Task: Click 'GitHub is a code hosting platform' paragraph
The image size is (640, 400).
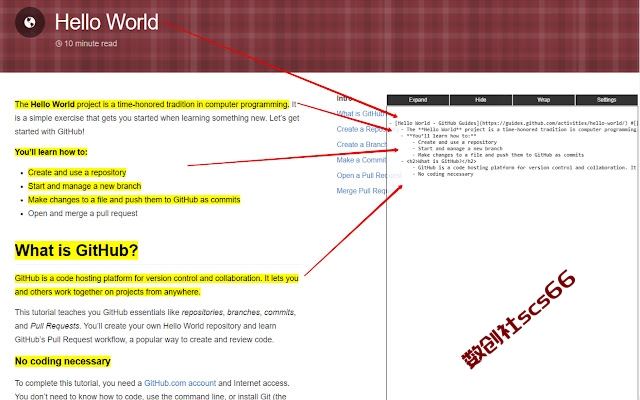Action: (157, 285)
